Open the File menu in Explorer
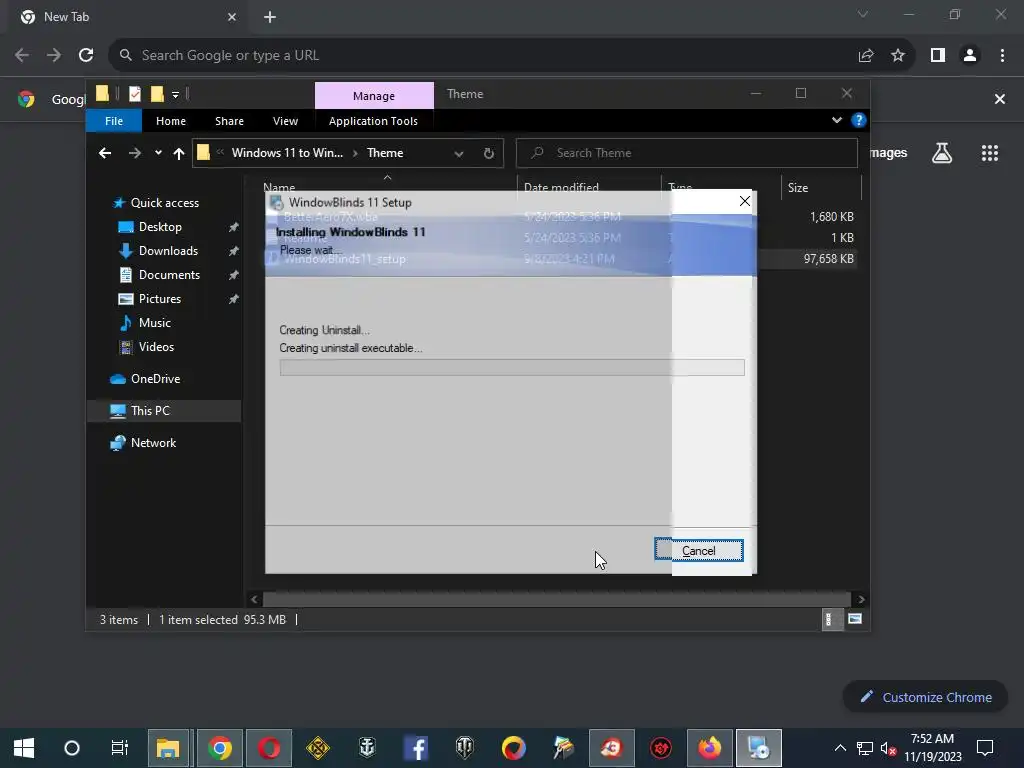Image resolution: width=1024 pixels, height=768 pixels. coord(114,121)
